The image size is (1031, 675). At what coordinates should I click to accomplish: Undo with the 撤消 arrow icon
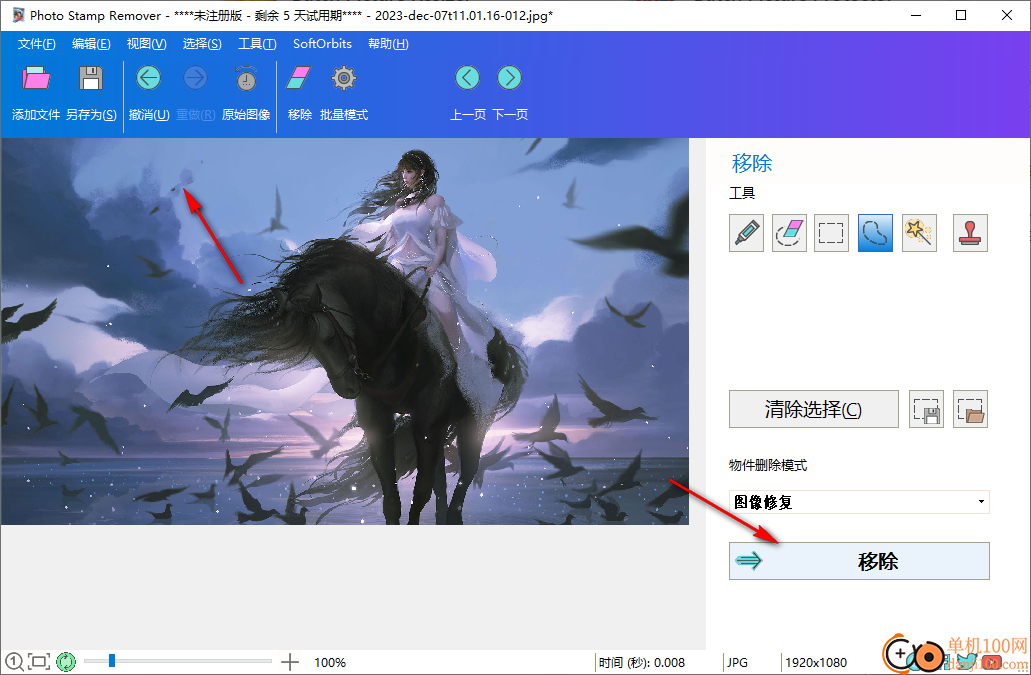pyautogui.click(x=149, y=78)
